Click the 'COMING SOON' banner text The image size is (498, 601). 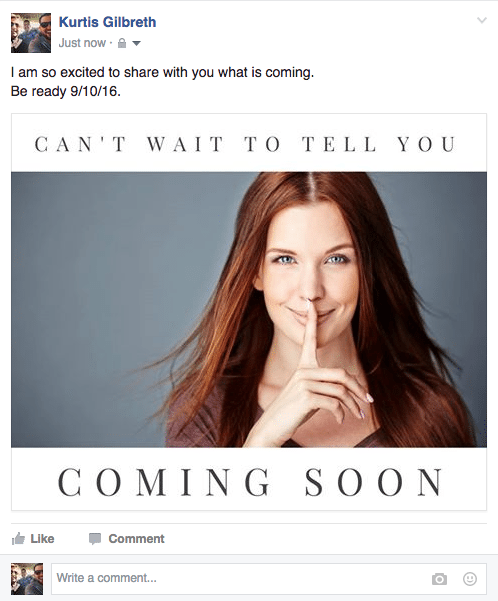250,482
